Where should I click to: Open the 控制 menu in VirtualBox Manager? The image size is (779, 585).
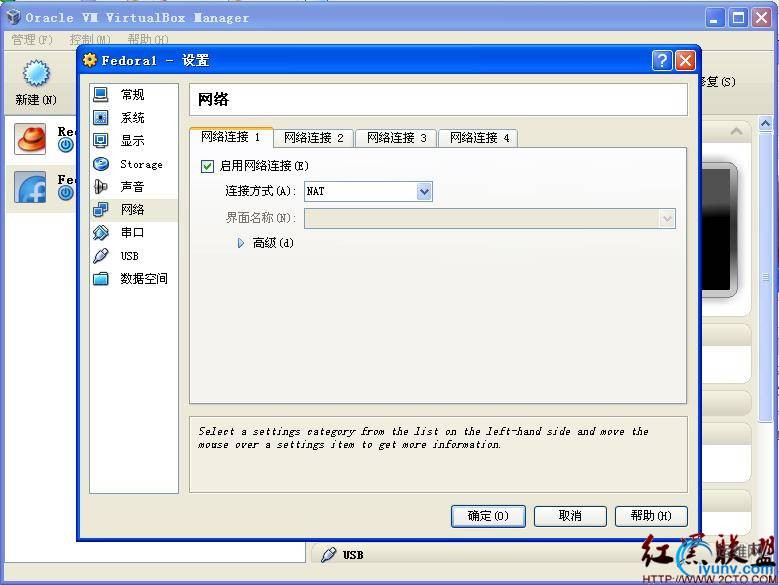(x=90, y=40)
